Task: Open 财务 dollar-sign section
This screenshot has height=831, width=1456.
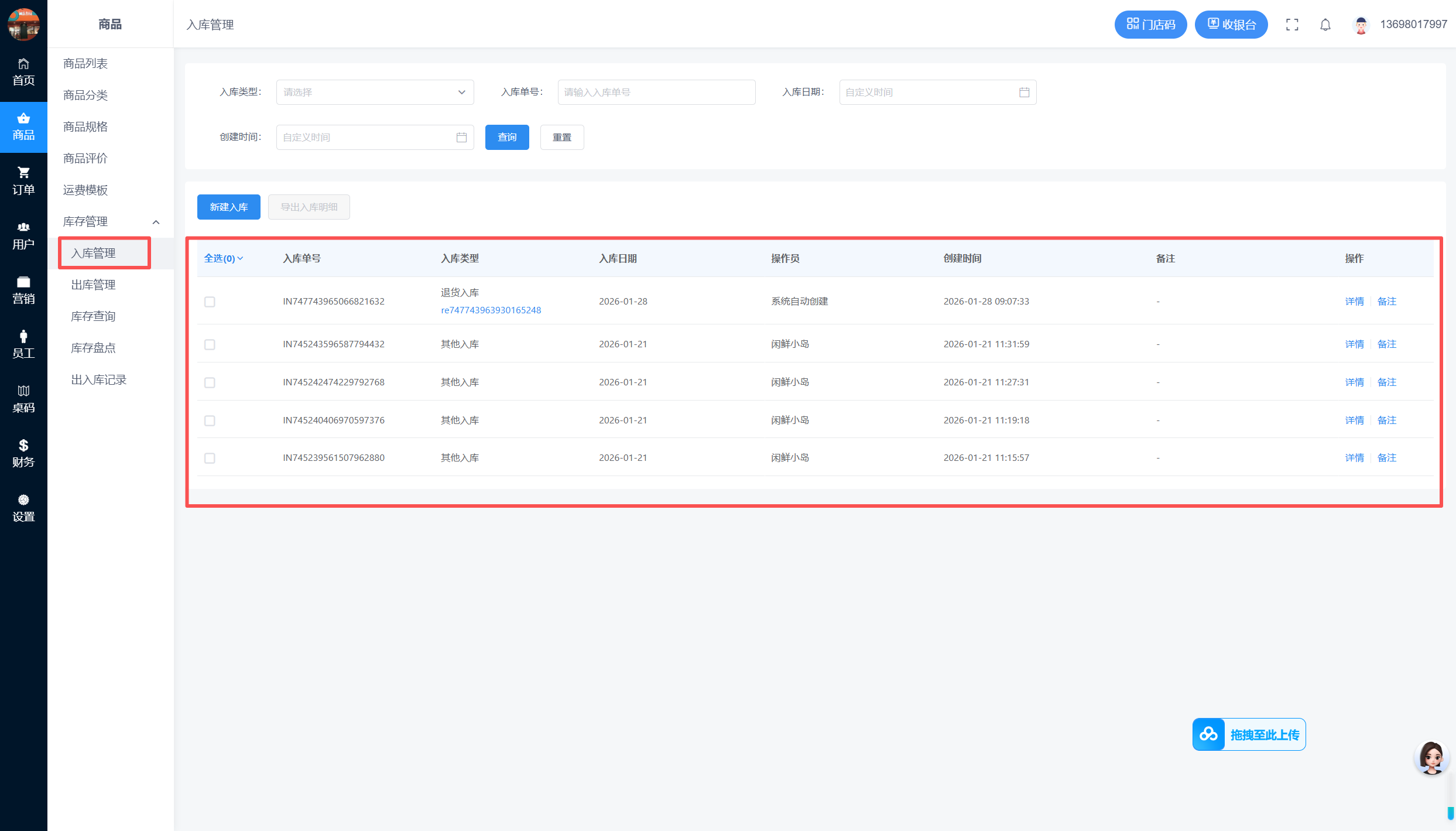Action: [23, 453]
